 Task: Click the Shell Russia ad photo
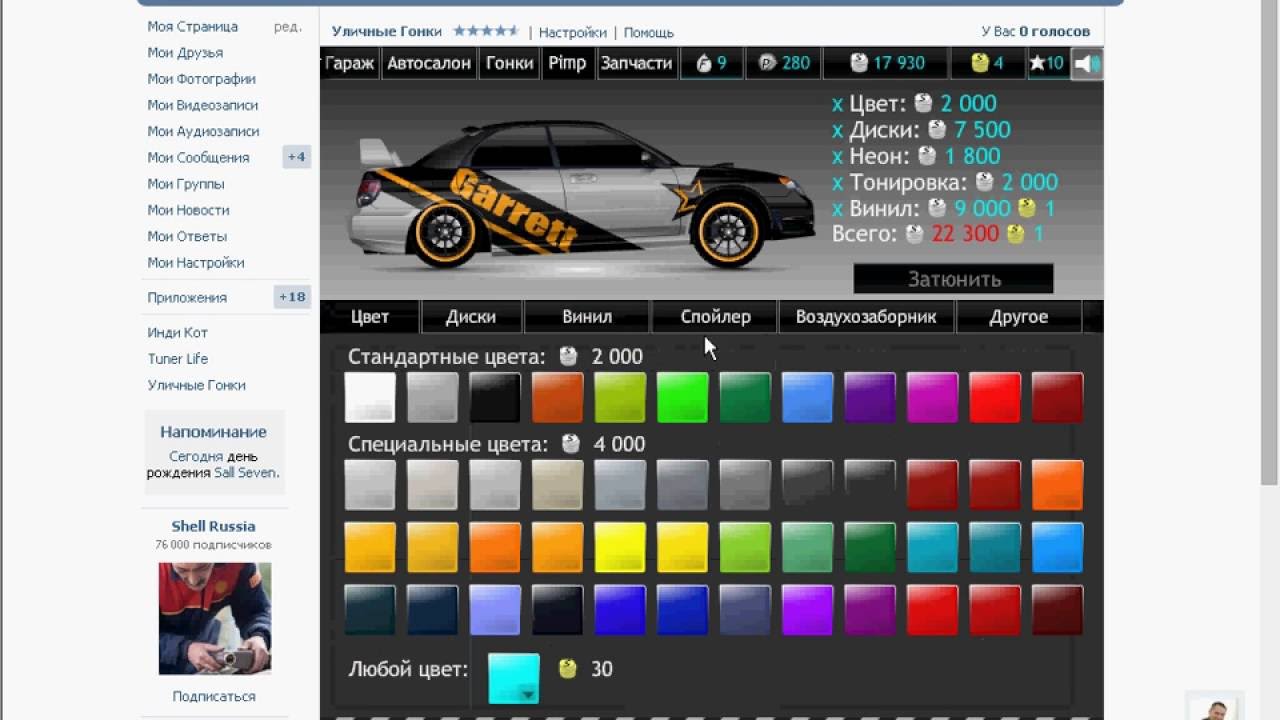pos(215,618)
